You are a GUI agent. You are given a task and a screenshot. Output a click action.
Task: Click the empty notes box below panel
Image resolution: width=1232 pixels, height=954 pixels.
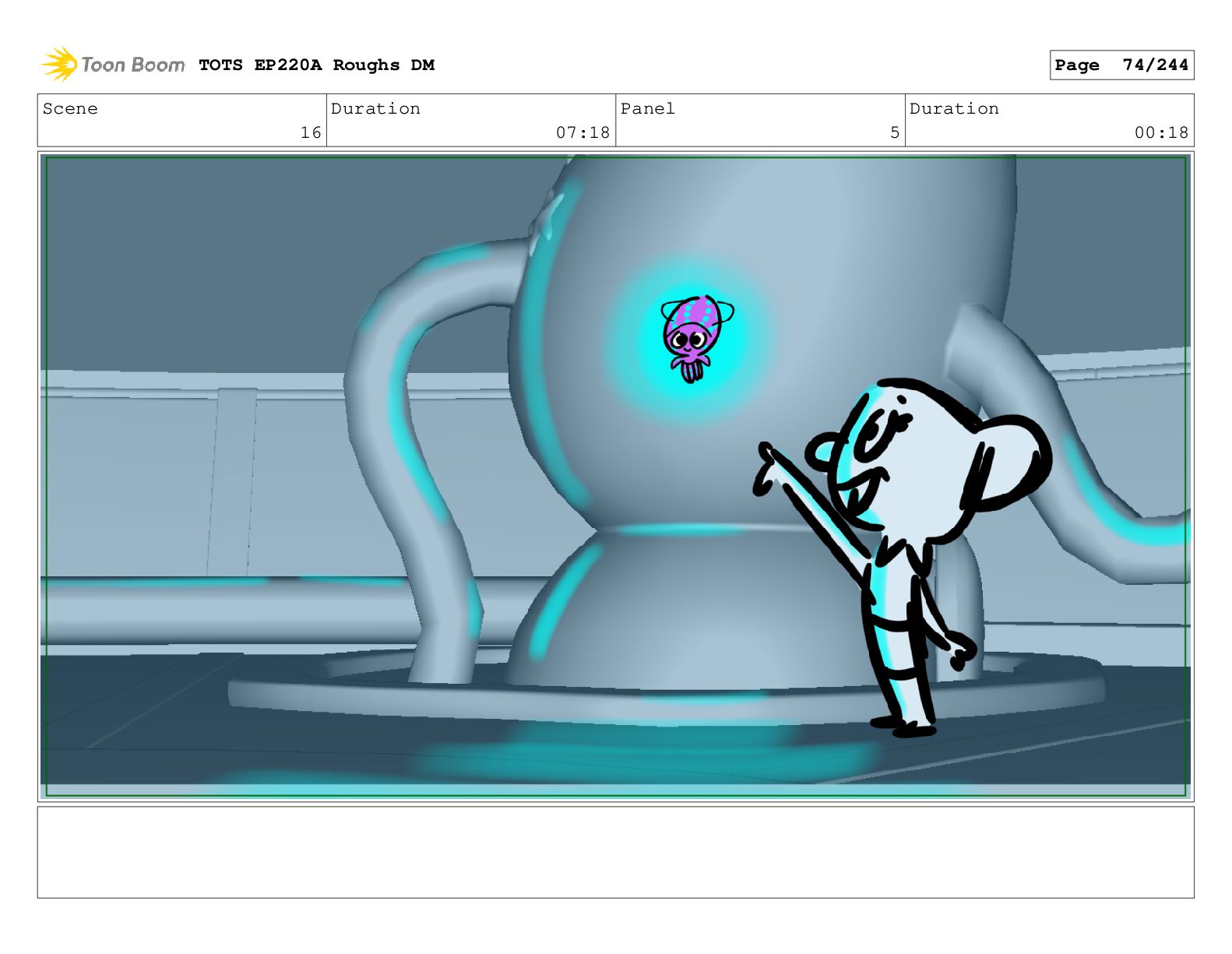coord(615,852)
